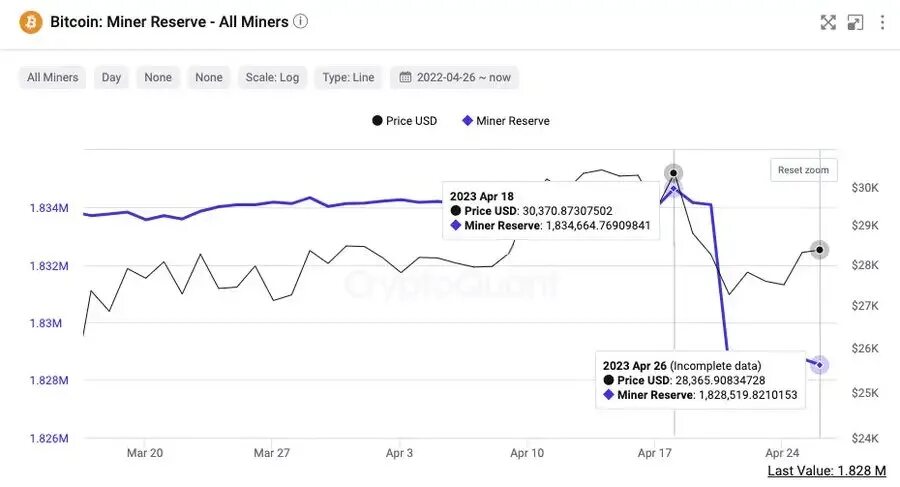Expand the chart to fullscreen
Image resolution: width=900 pixels, height=487 pixels.
click(828, 22)
